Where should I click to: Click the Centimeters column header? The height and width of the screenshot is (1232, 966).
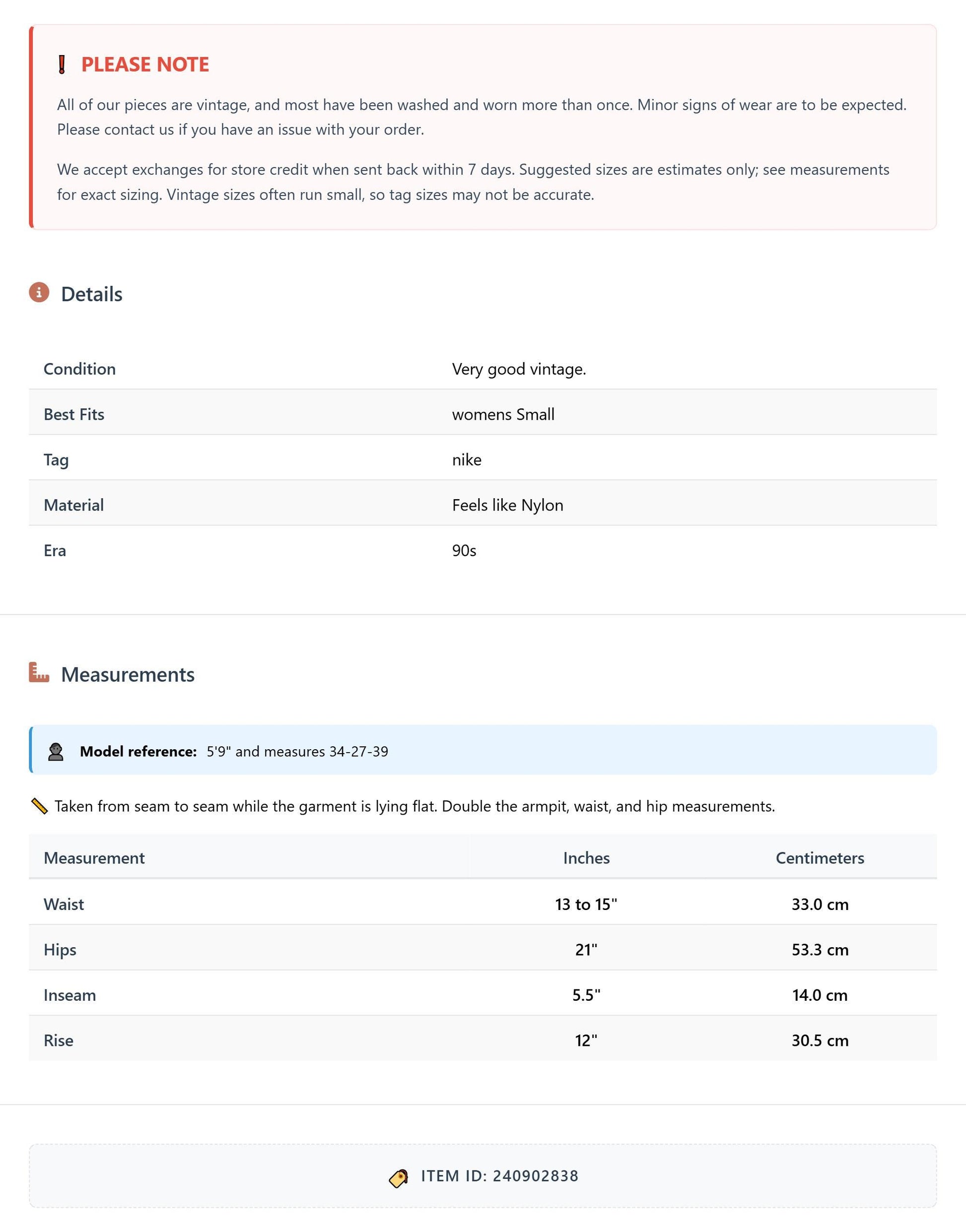820,858
